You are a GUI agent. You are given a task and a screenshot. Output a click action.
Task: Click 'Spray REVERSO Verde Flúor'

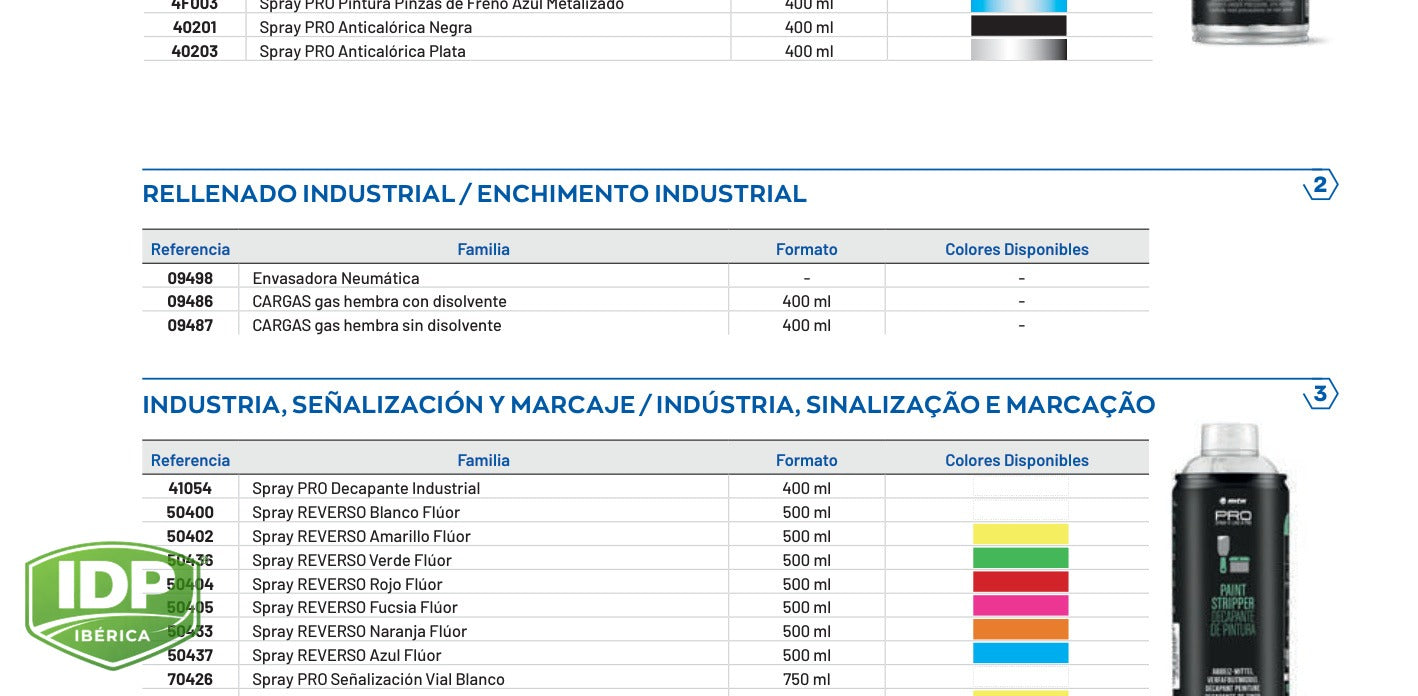coord(352,560)
